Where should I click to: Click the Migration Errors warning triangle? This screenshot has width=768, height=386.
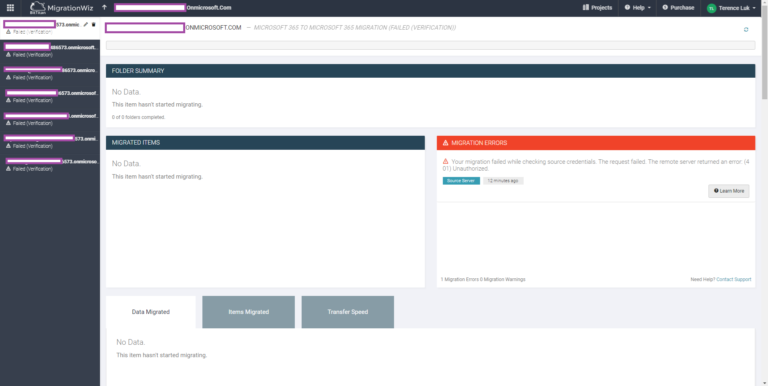pyautogui.click(x=445, y=143)
